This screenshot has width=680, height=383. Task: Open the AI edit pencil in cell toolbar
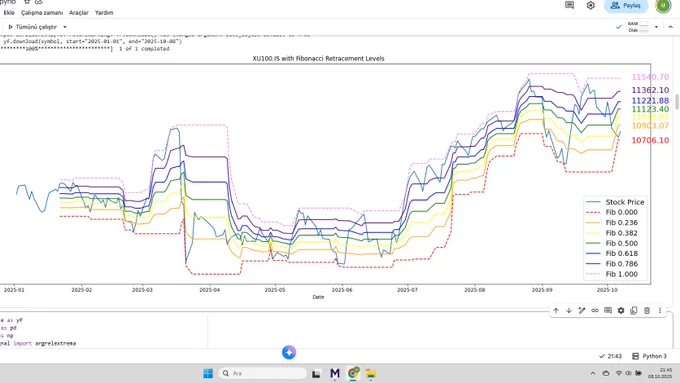click(582, 311)
